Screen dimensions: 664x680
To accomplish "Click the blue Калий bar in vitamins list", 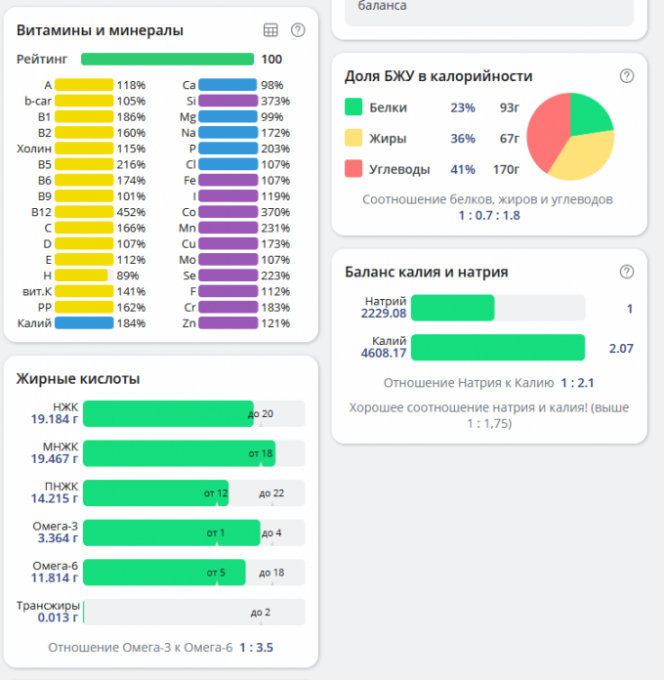I will tap(85, 323).
